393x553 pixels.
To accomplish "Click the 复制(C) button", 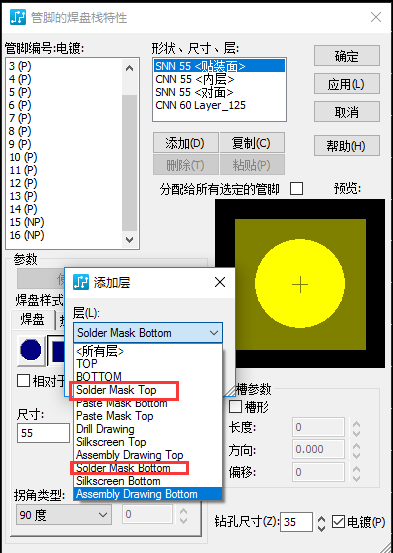I will [x=252, y=143].
